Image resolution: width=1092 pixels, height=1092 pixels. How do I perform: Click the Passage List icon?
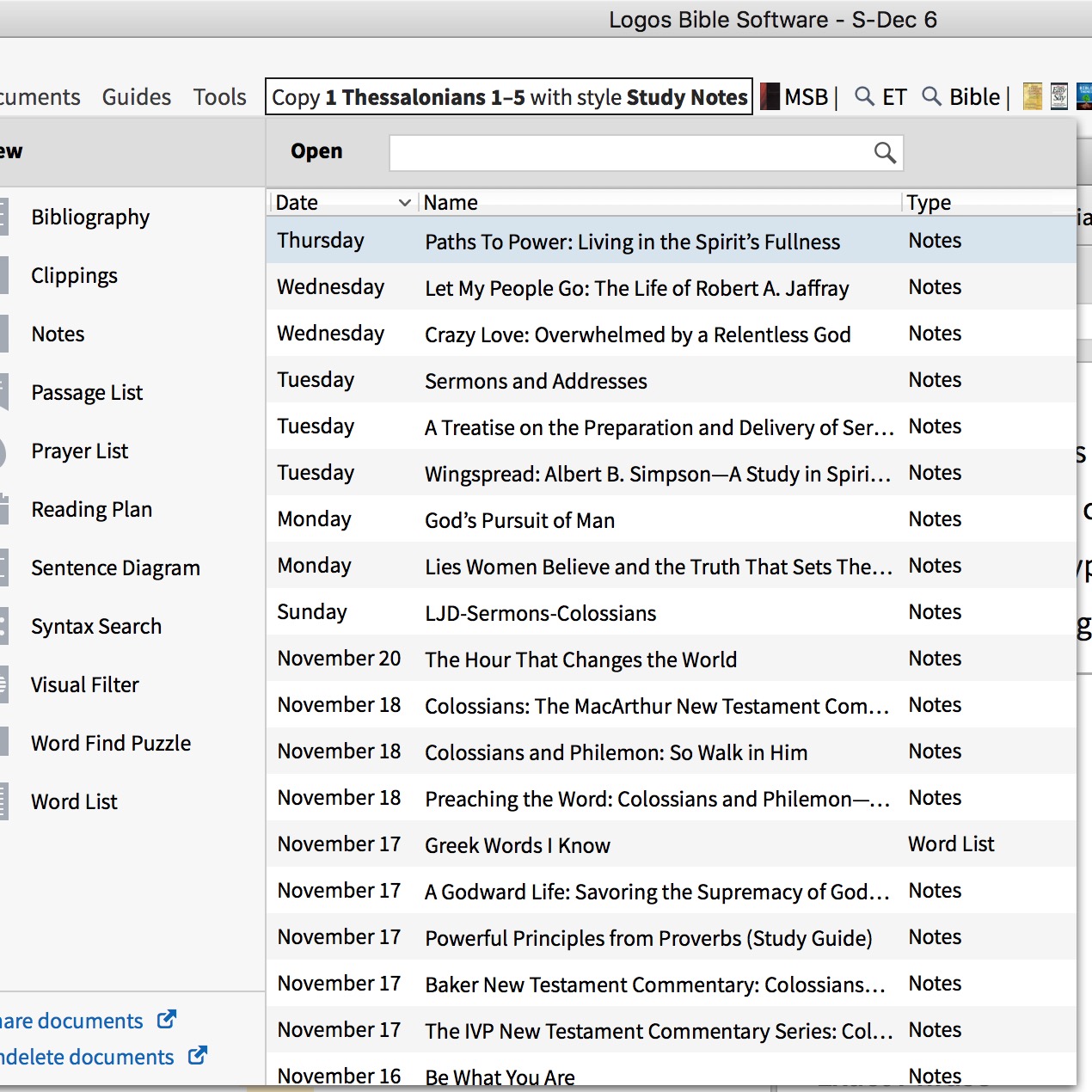click(3, 392)
